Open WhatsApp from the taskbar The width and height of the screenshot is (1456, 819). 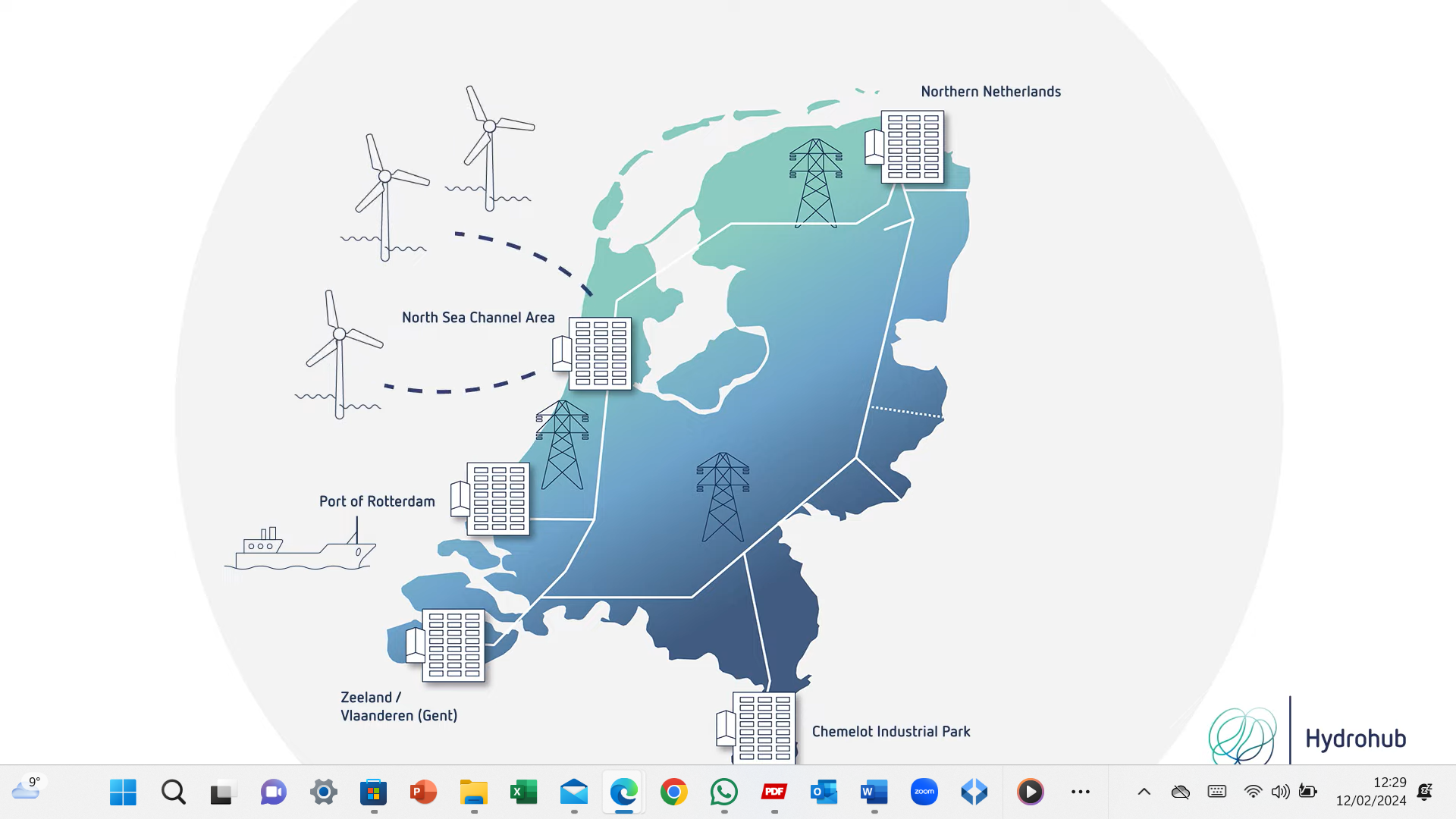click(723, 792)
